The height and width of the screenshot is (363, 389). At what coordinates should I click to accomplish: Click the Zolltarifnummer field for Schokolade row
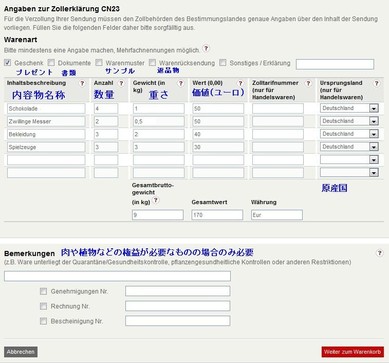pyautogui.click(x=278, y=108)
